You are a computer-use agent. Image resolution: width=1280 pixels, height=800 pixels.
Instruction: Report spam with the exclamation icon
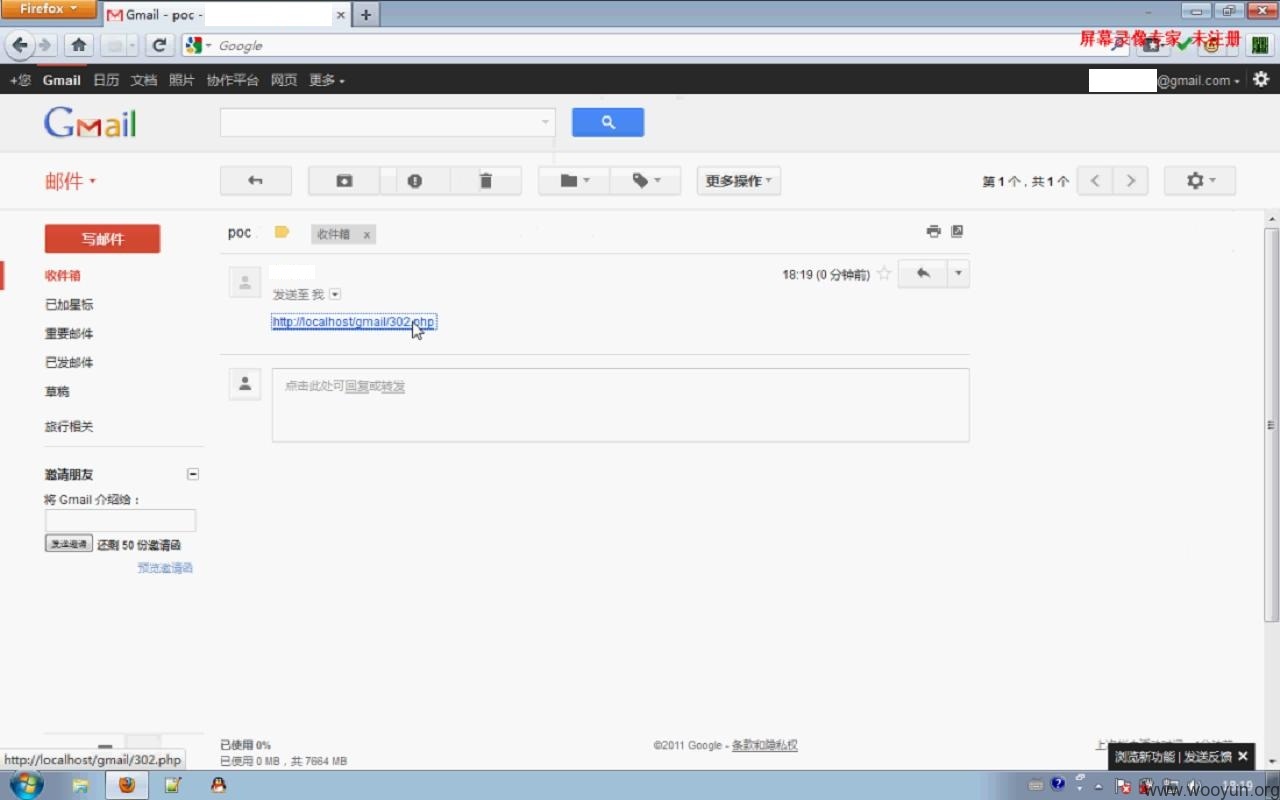(x=415, y=180)
